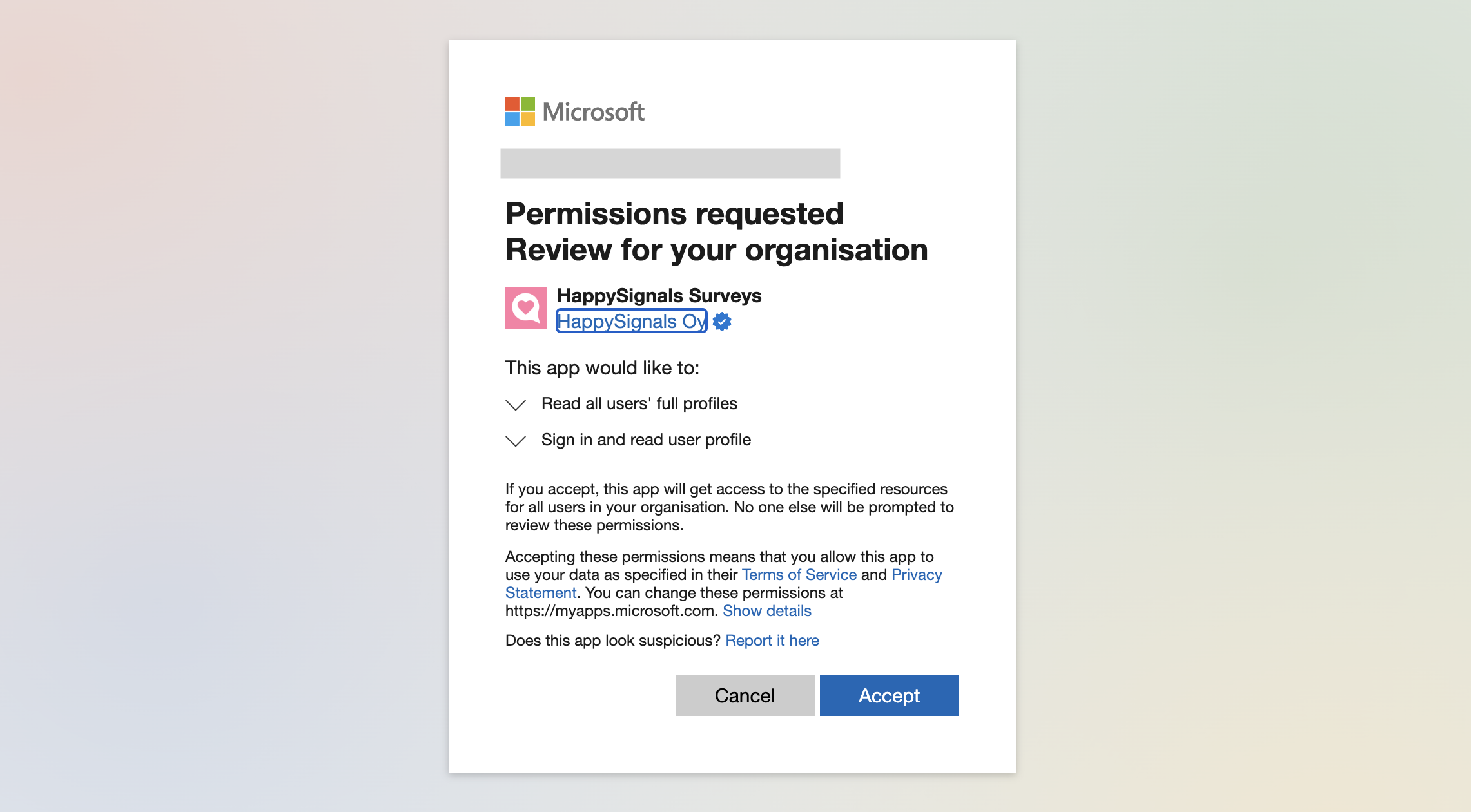1471x812 pixels.
Task: Click the HappySignals Surveys app name
Action: coord(659,295)
